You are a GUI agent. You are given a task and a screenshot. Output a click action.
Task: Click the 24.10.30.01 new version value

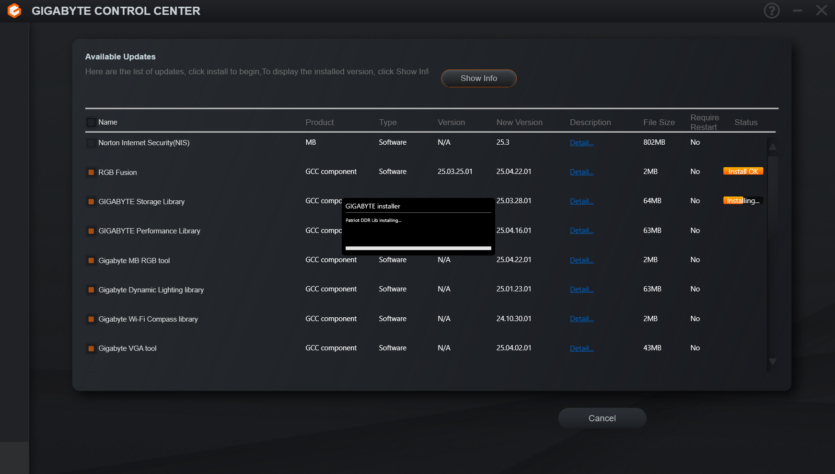pyautogui.click(x=513, y=318)
